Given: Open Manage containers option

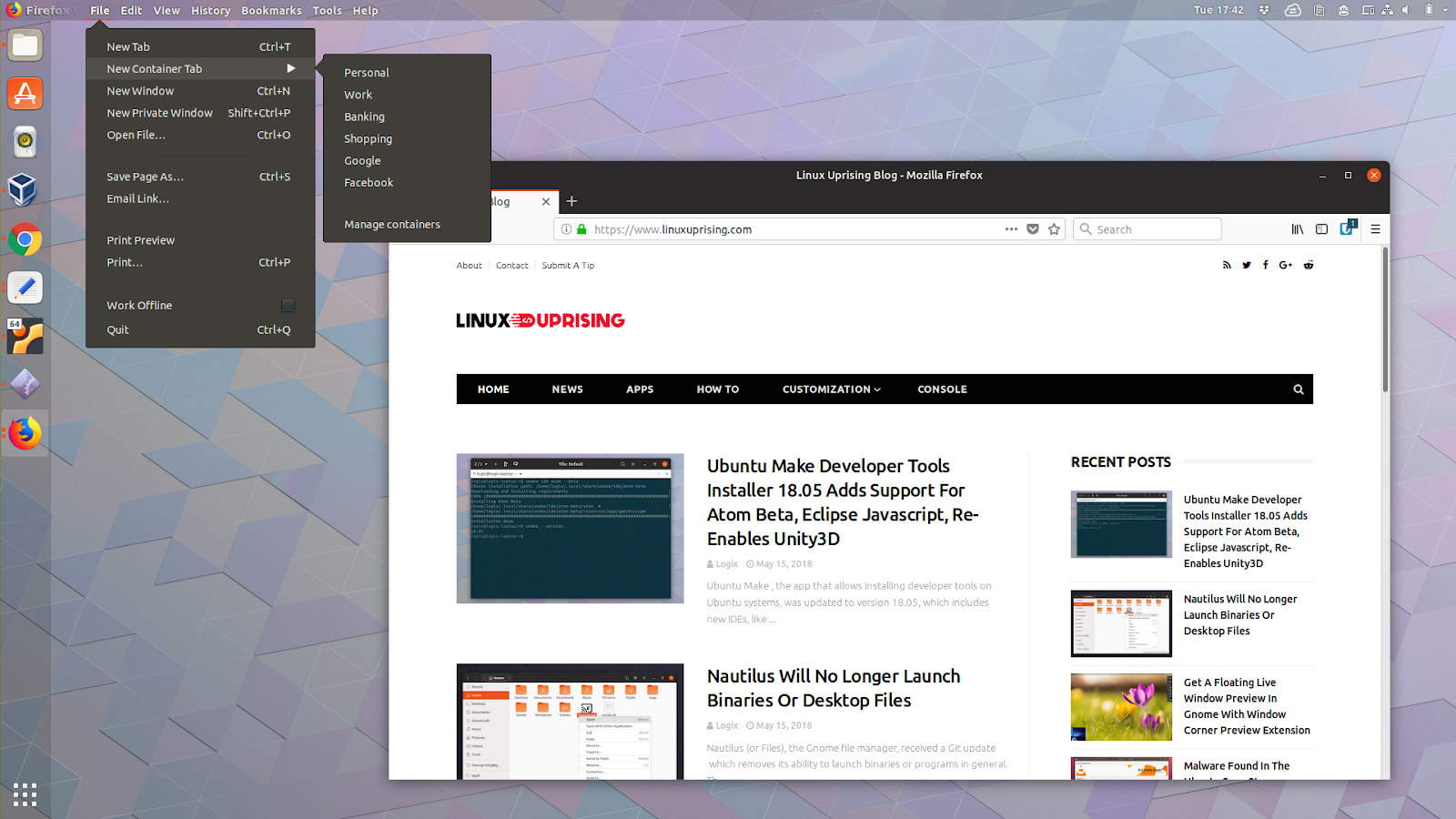Looking at the screenshot, I should 407,224.
